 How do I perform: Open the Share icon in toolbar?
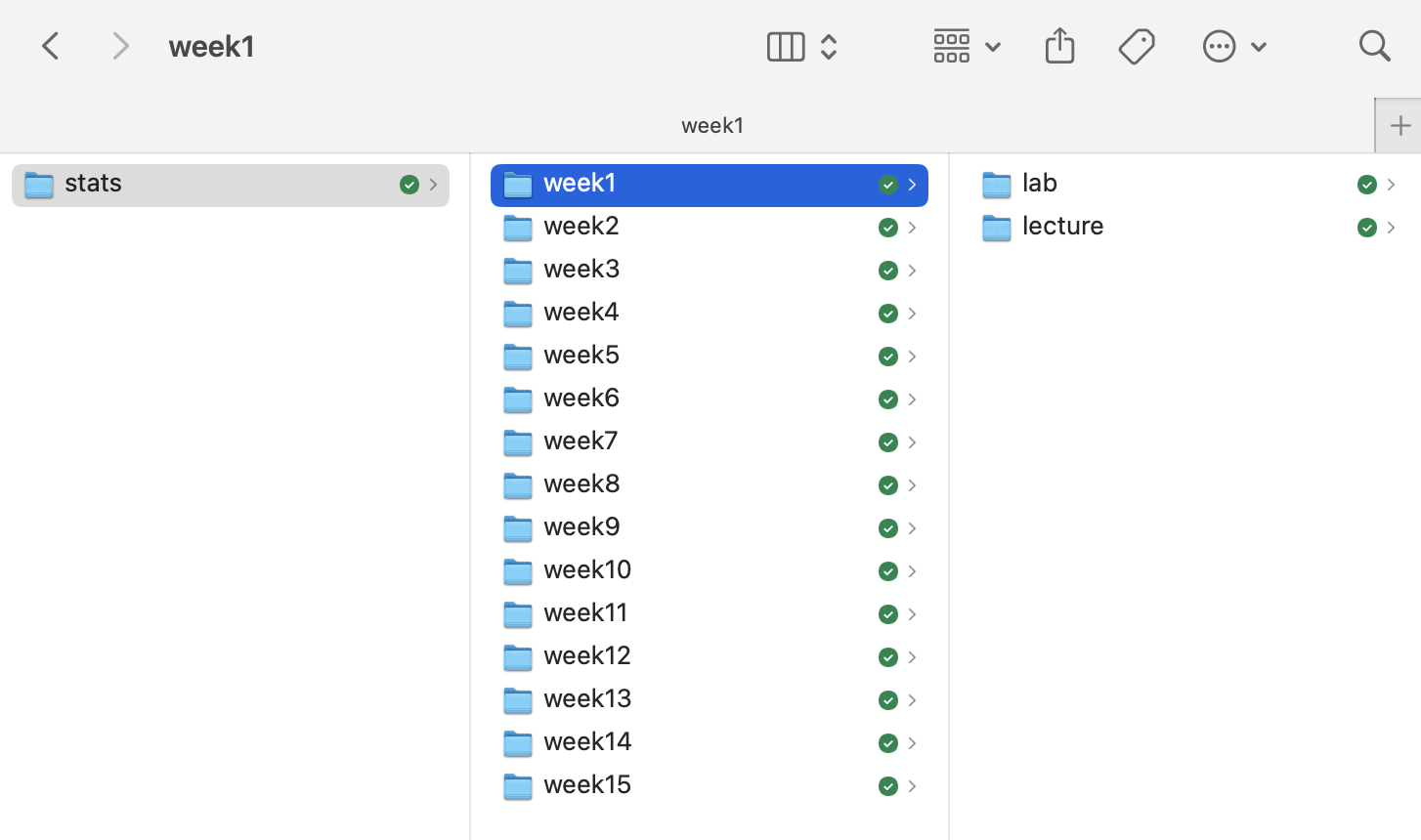click(x=1059, y=46)
